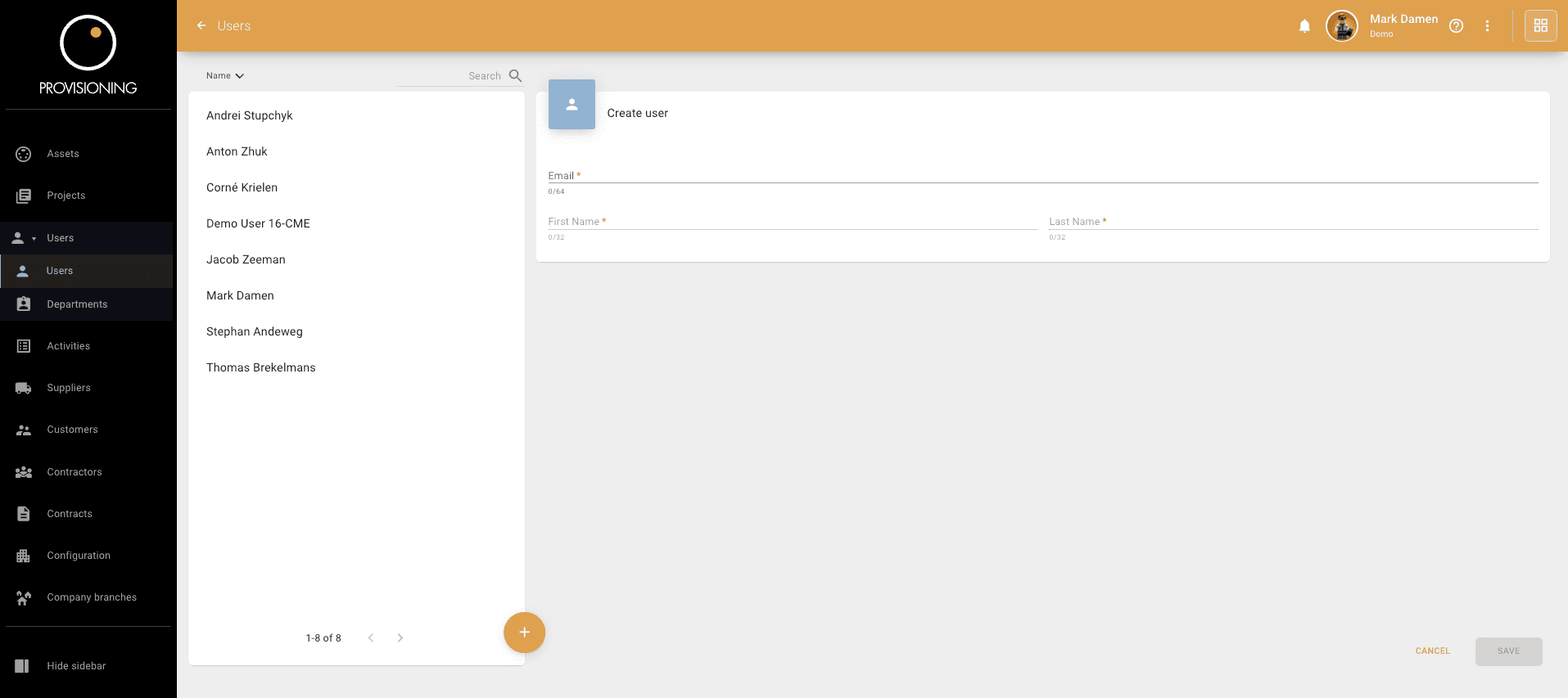Open Suppliers truck icon

[24, 388]
